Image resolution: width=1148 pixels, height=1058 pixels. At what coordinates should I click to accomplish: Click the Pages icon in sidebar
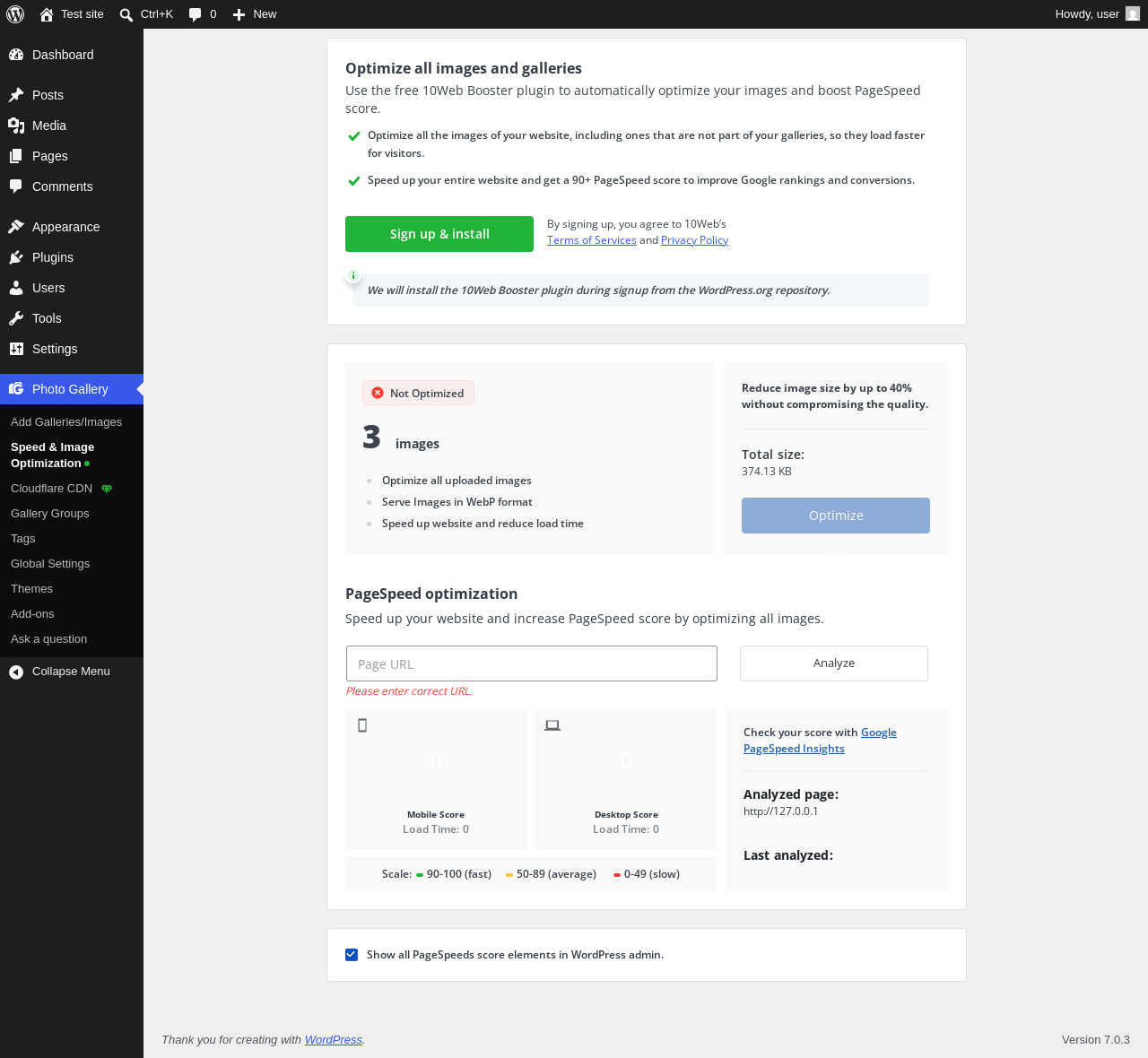[x=16, y=156]
